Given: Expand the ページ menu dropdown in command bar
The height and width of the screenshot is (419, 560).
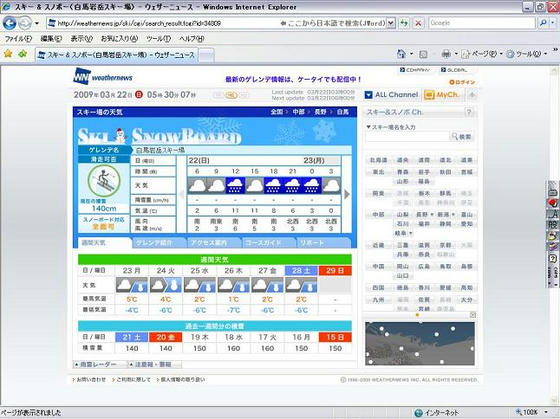Looking at the screenshot, I should 501,54.
